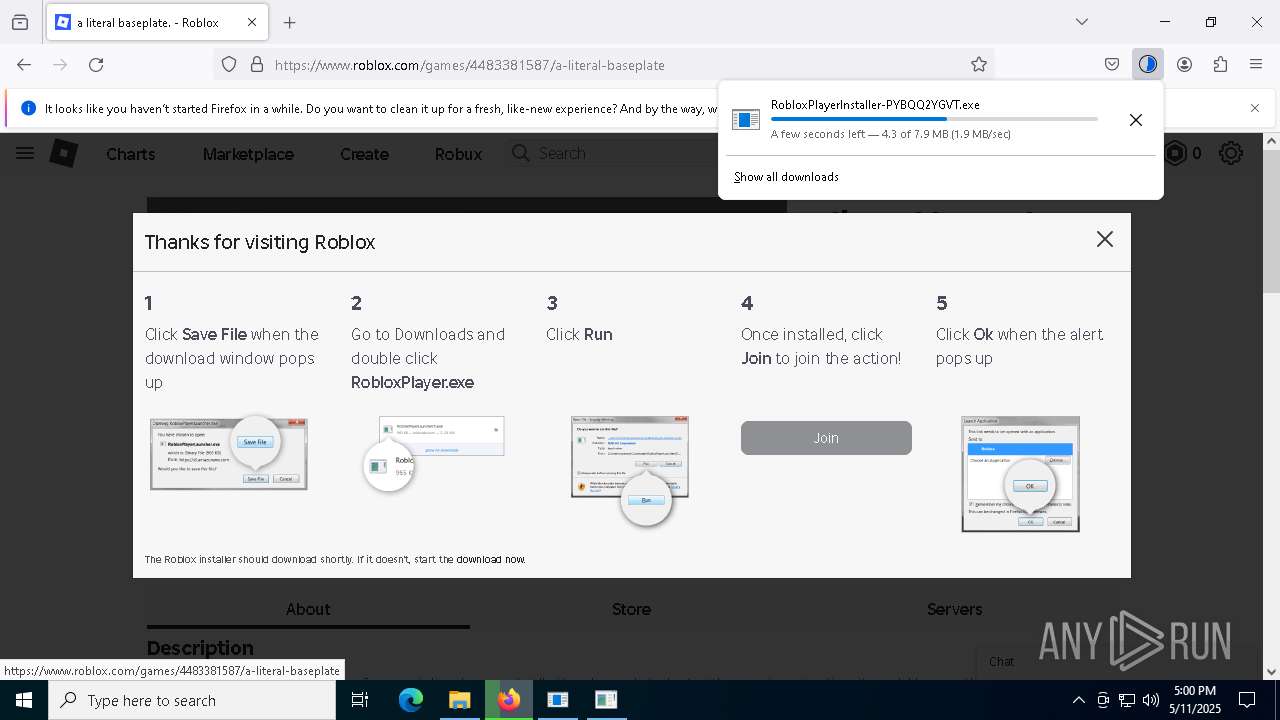Click the Firefox taskbar icon
The image size is (1280, 720).
point(509,700)
